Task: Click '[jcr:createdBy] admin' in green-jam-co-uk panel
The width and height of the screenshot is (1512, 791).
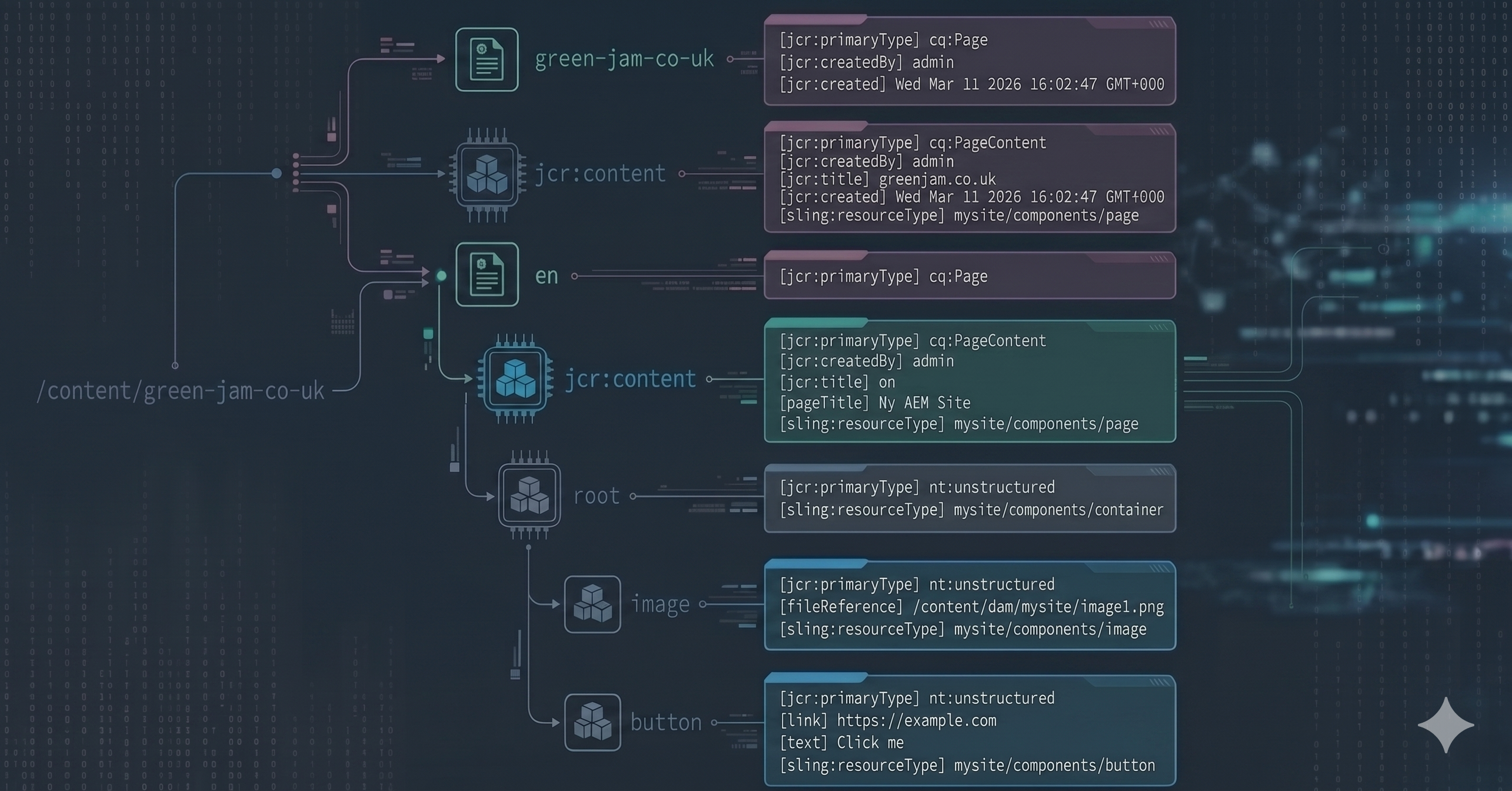Action: point(867,62)
